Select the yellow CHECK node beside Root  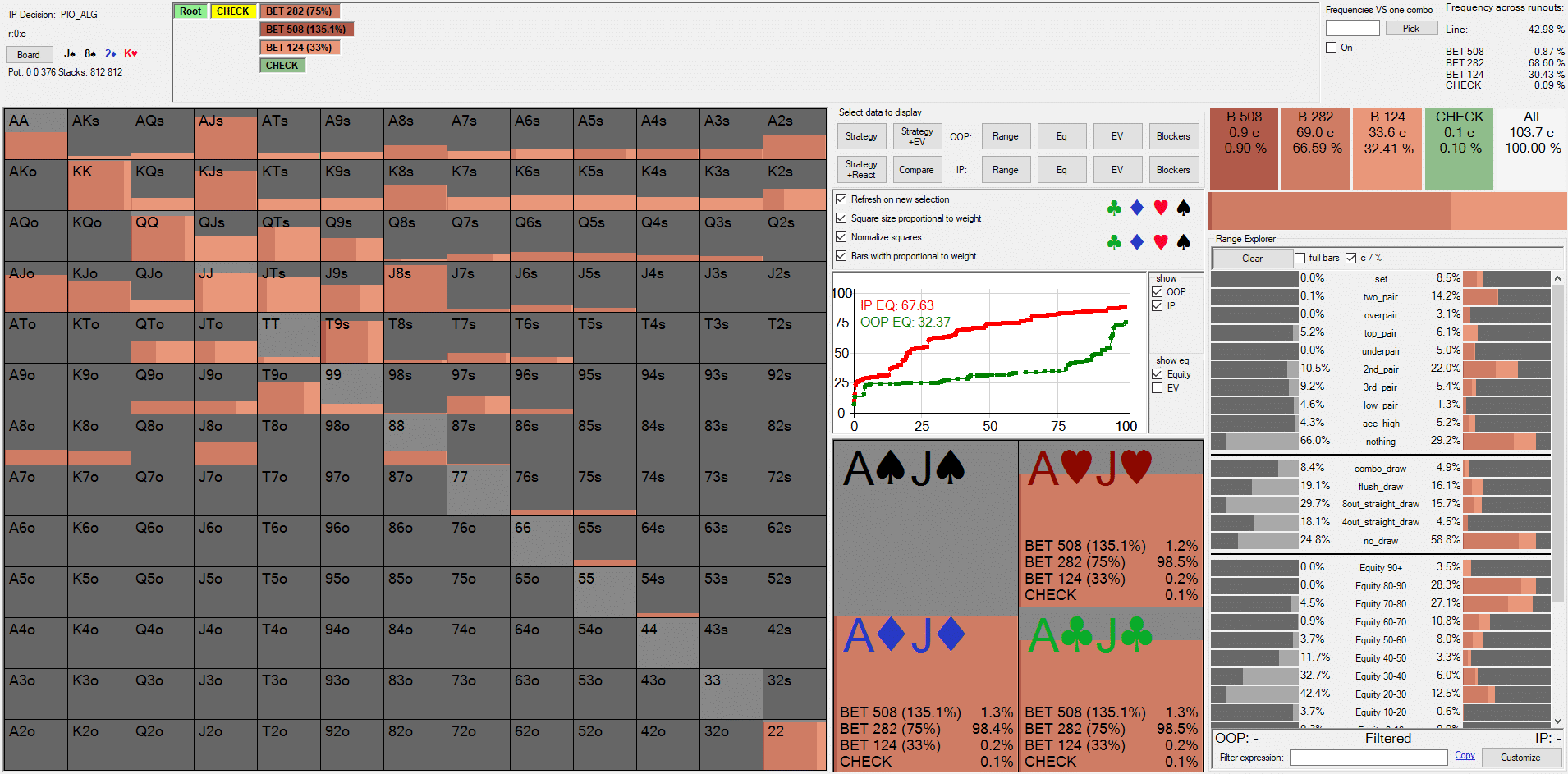(x=232, y=11)
